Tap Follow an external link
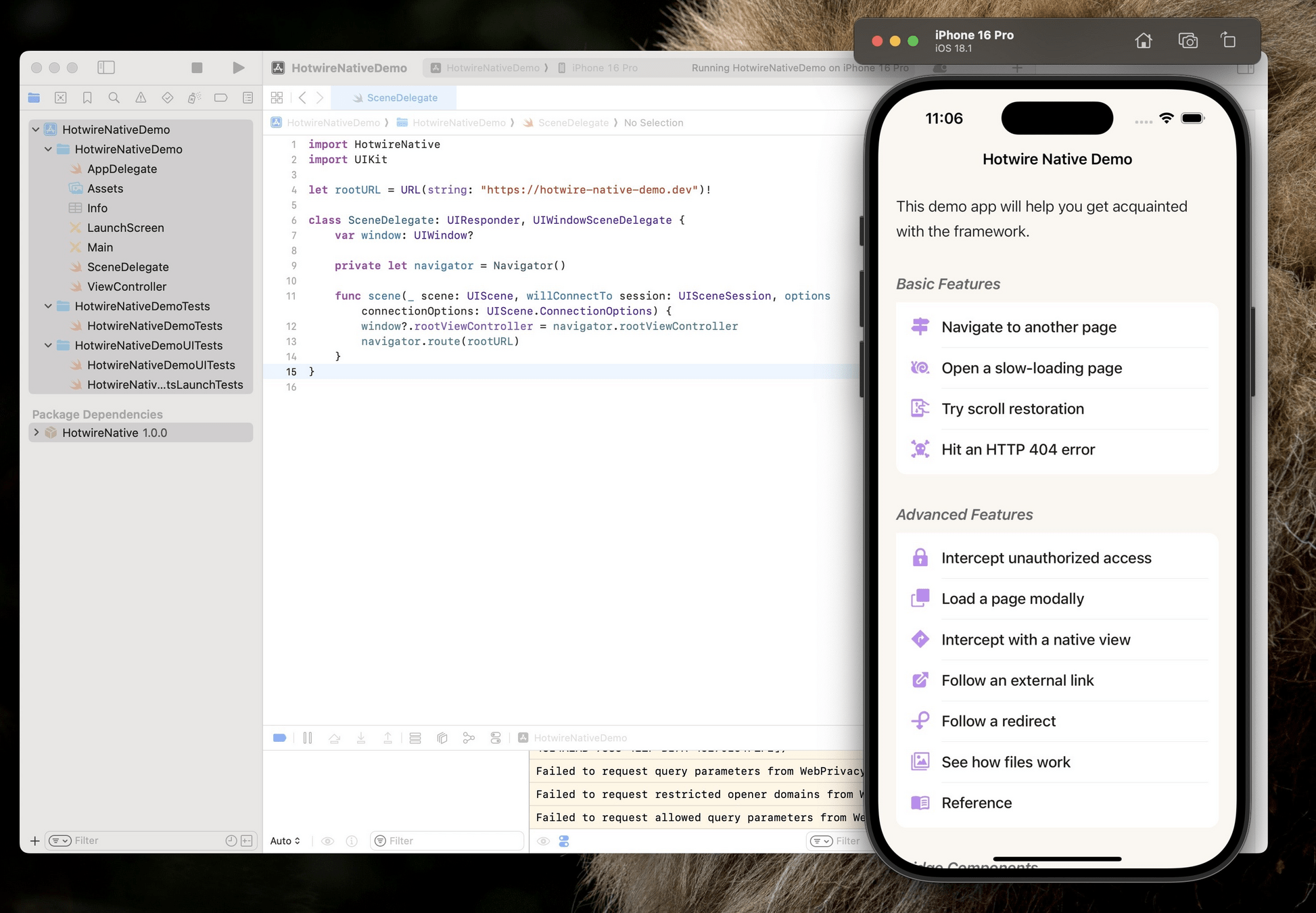This screenshot has width=1316, height=913. coord(1016,680)
